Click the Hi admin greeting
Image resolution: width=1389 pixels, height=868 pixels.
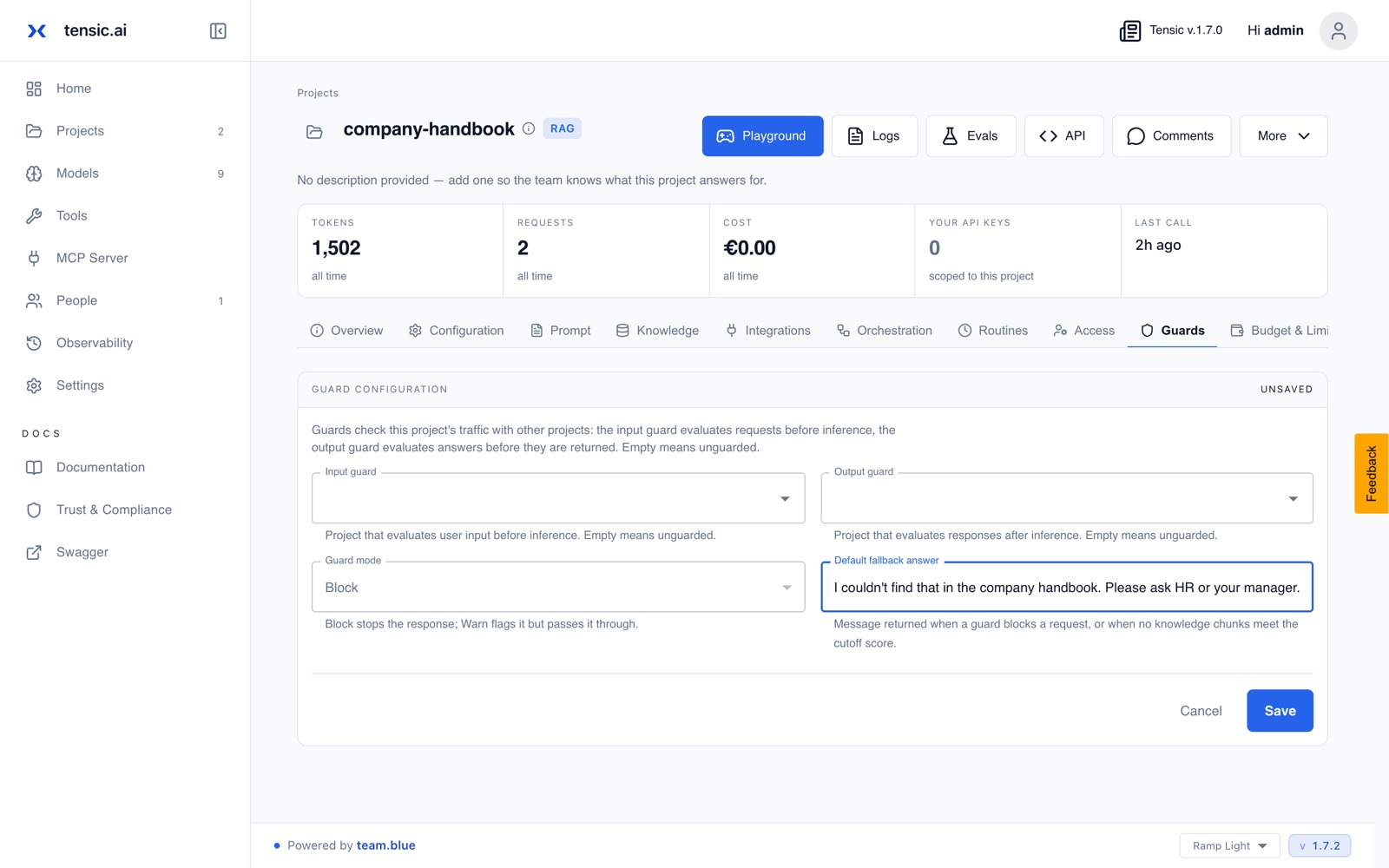tap(1275, 30)
